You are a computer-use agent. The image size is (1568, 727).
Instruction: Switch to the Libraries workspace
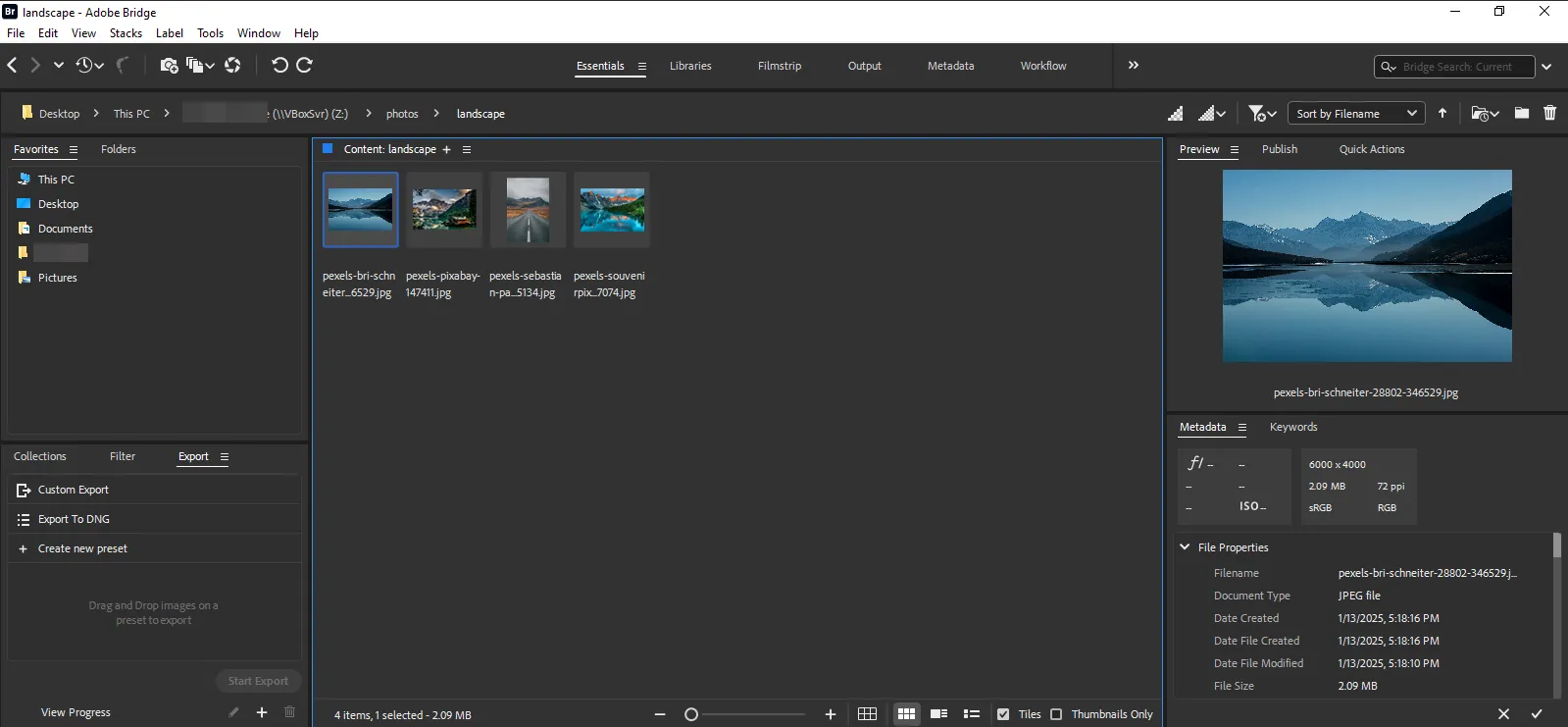pos(690,66)
